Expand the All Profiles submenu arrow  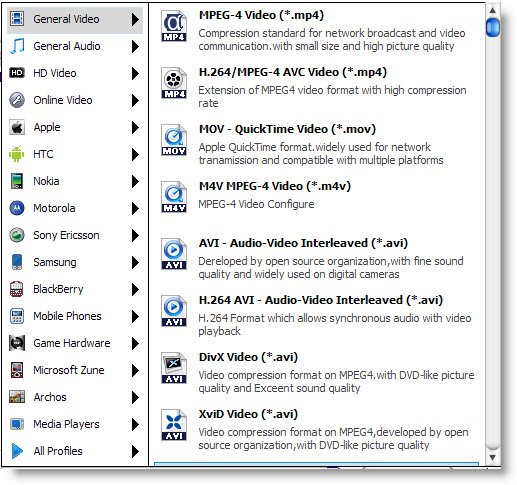pos(135,451)
